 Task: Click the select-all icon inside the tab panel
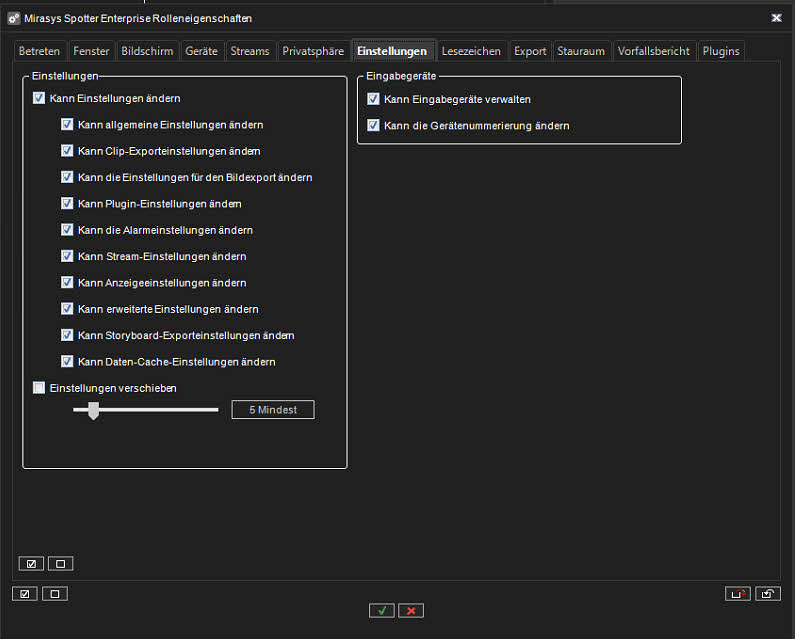(31, 564)
